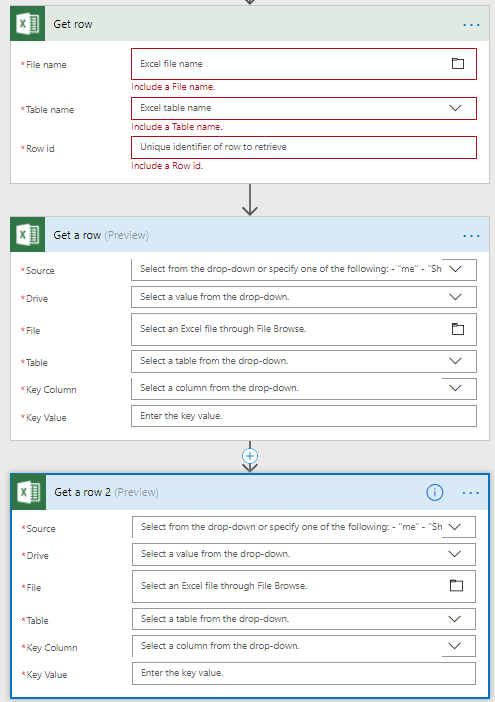Click the 'Row id' label in Get row
Image resolution: width=495 pixels, height=702 pixels.
[40, 149]
